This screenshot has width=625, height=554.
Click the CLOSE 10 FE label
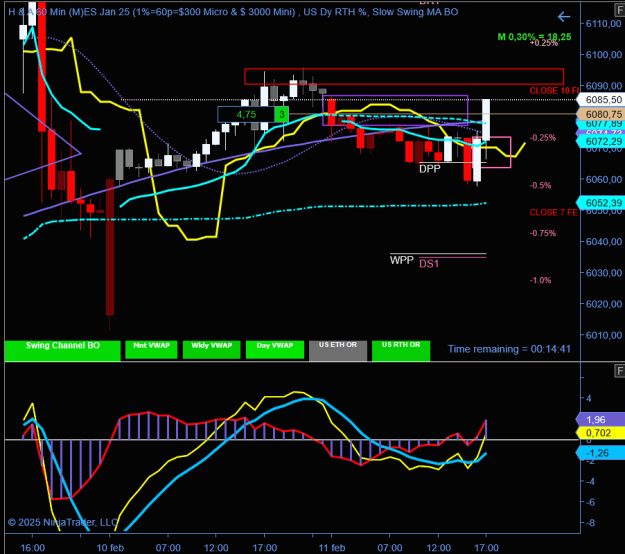pyautogui.click(x=554, y=90)
